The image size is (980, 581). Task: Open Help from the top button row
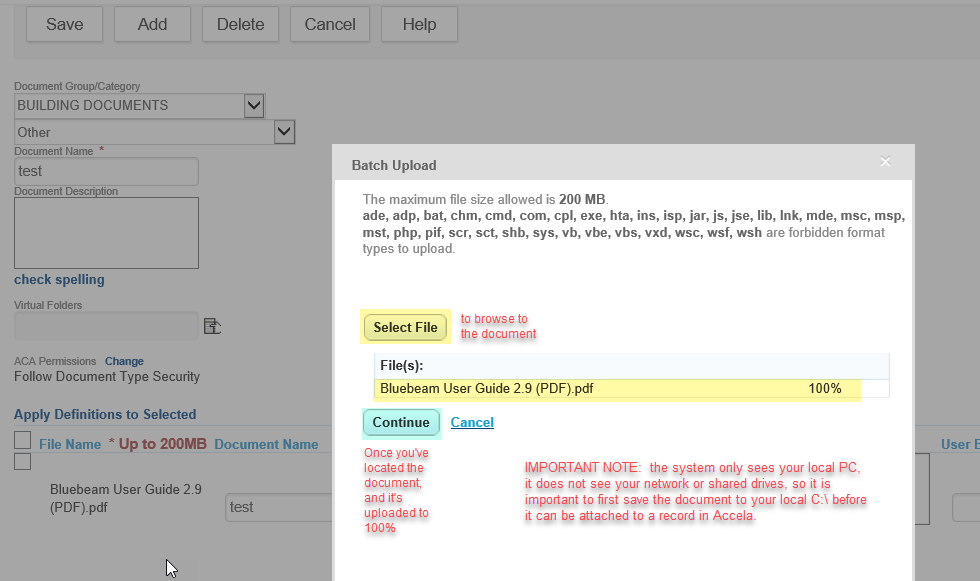pyautogui.click(x=419, y=24)
